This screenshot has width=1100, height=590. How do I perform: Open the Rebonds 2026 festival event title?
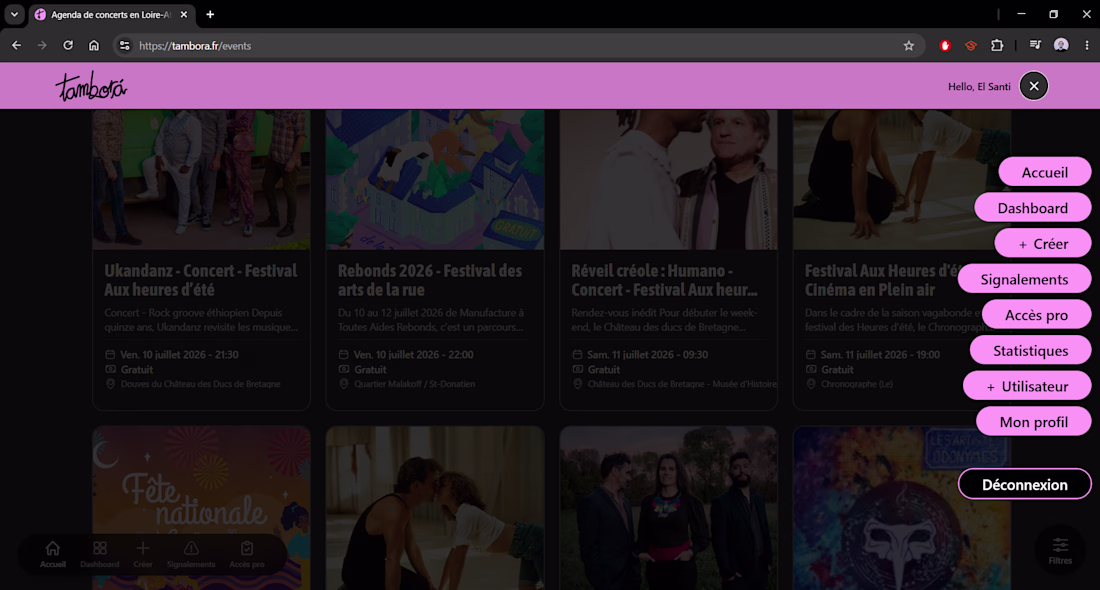click(x=429, y=280)
